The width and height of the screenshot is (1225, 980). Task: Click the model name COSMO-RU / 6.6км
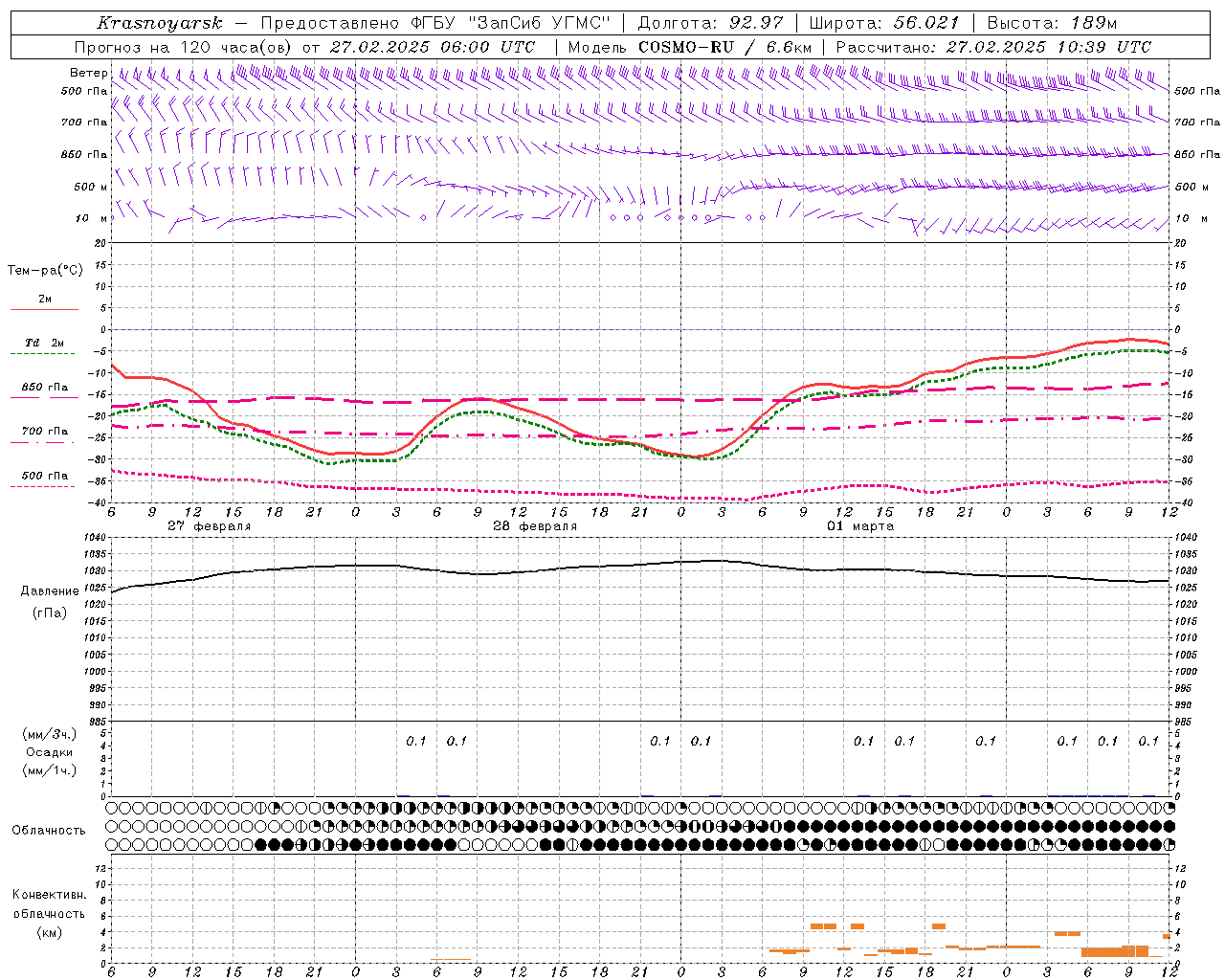coord(725,47)
